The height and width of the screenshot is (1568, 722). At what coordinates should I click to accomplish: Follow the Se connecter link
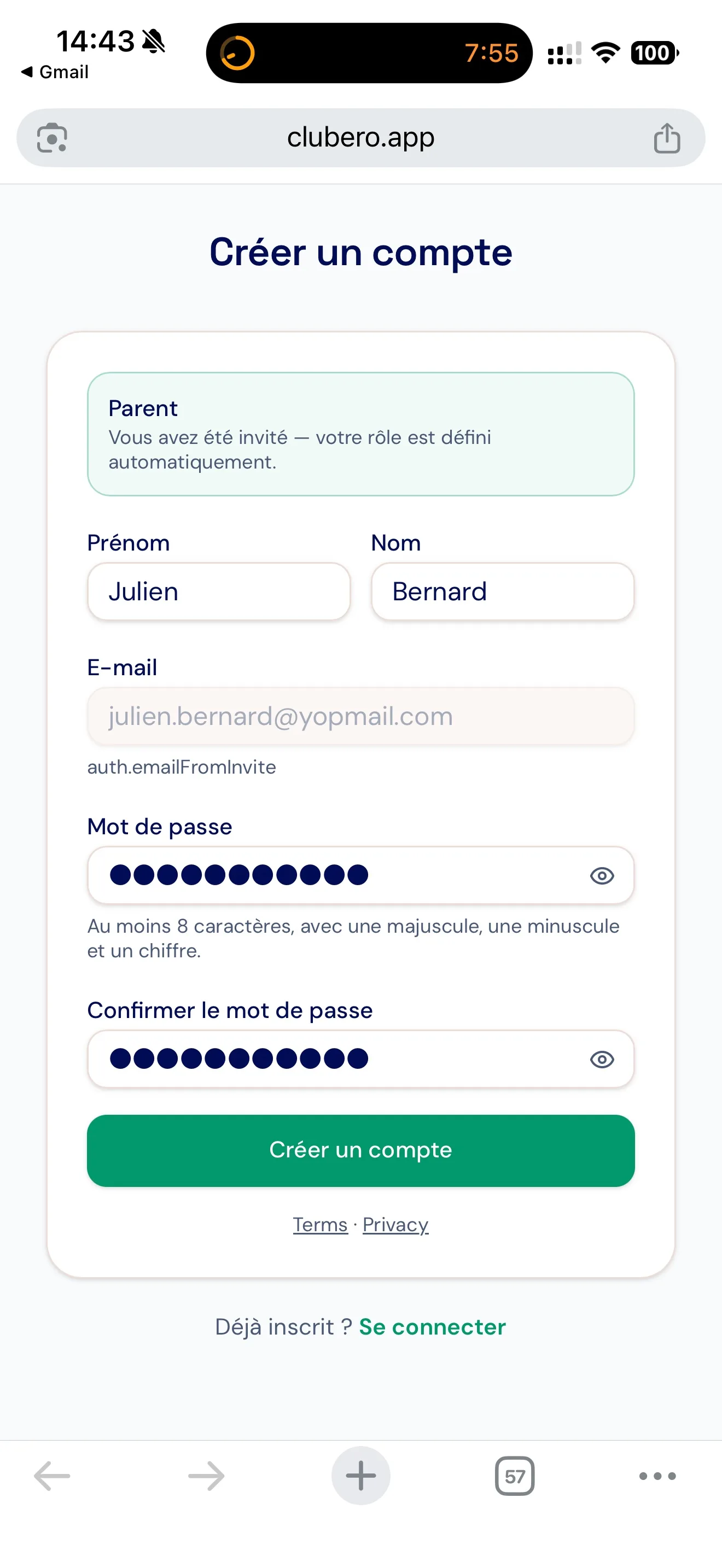click(x=432, y=1326)
